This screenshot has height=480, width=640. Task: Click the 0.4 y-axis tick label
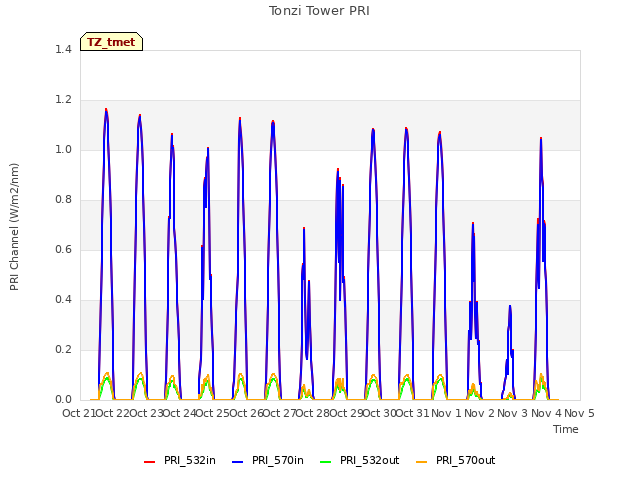tap(63, 300)
